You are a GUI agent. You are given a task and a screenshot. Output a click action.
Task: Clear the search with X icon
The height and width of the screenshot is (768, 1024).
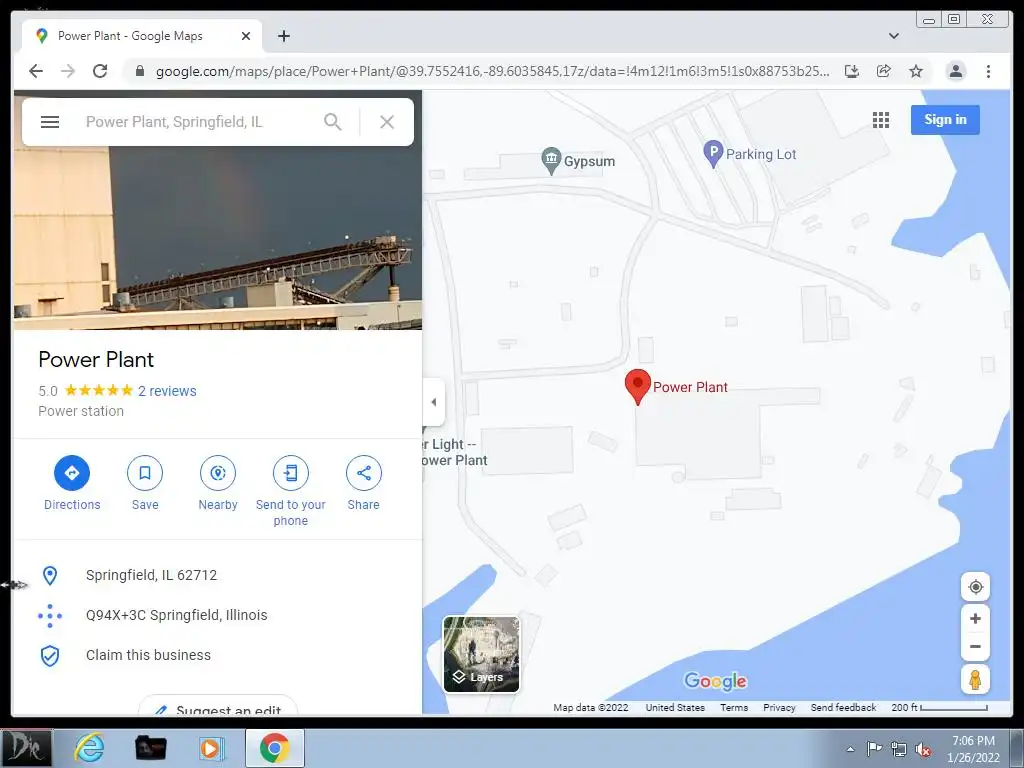[387, 122]
